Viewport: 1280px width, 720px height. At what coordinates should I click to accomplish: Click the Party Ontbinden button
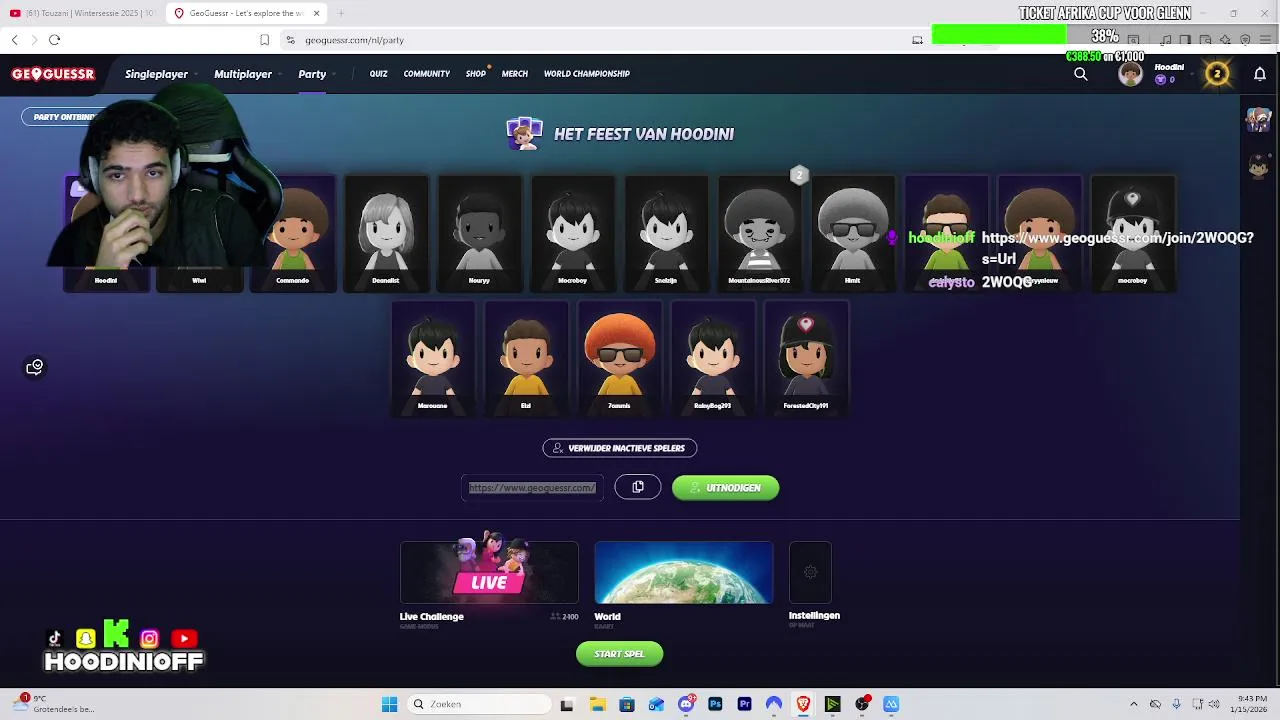coord(62,117)
